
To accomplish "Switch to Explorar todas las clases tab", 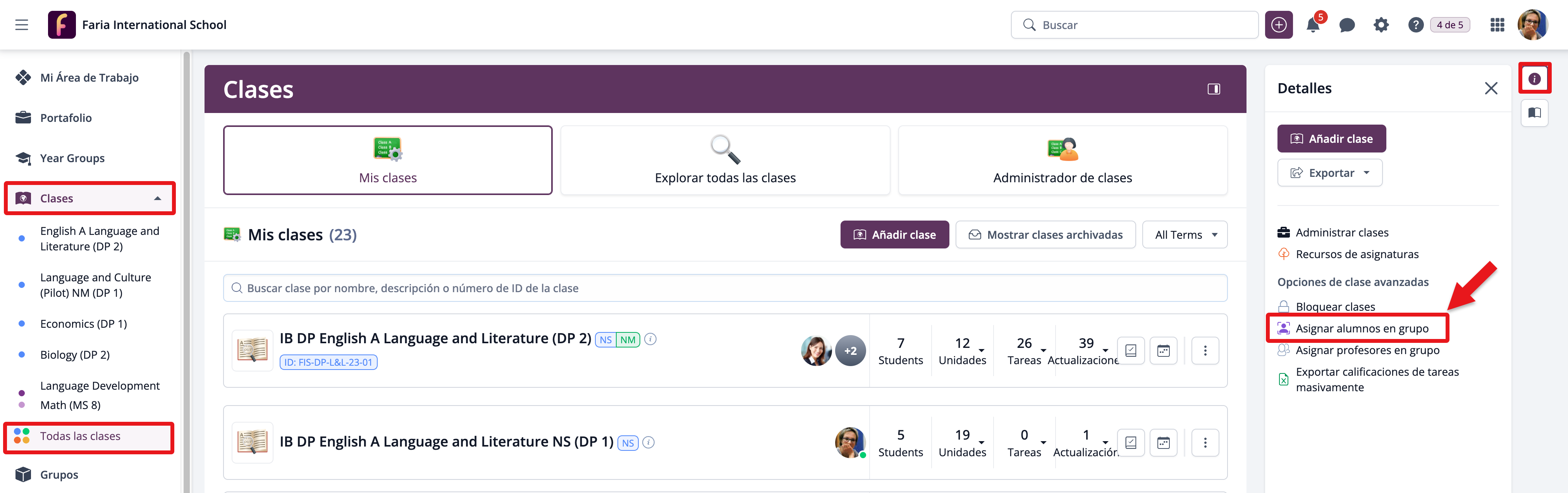I will [x=724, y=161].
